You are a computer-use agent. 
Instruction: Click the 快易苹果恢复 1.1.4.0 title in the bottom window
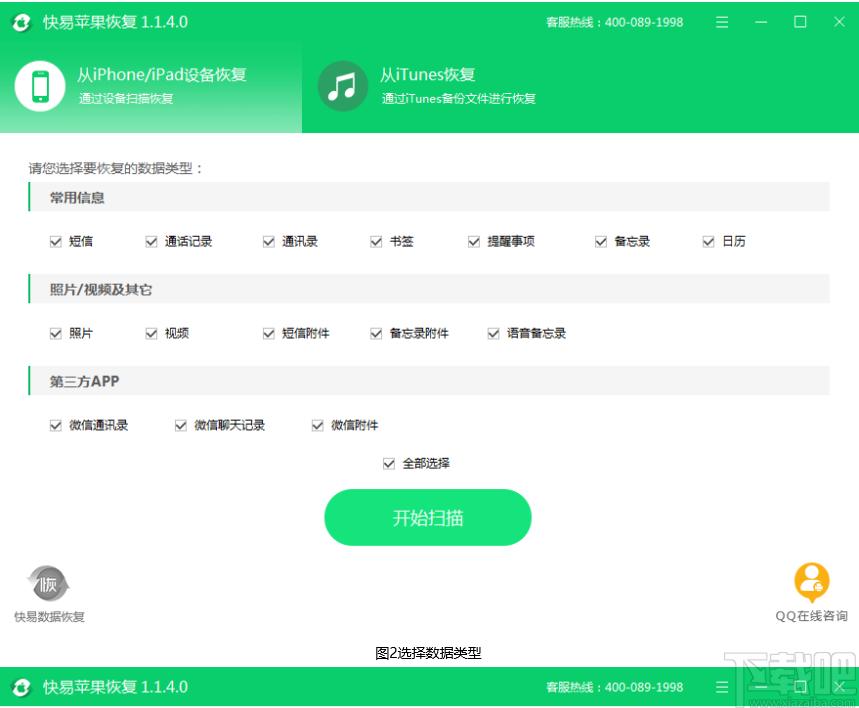click(x=116, y=687)
